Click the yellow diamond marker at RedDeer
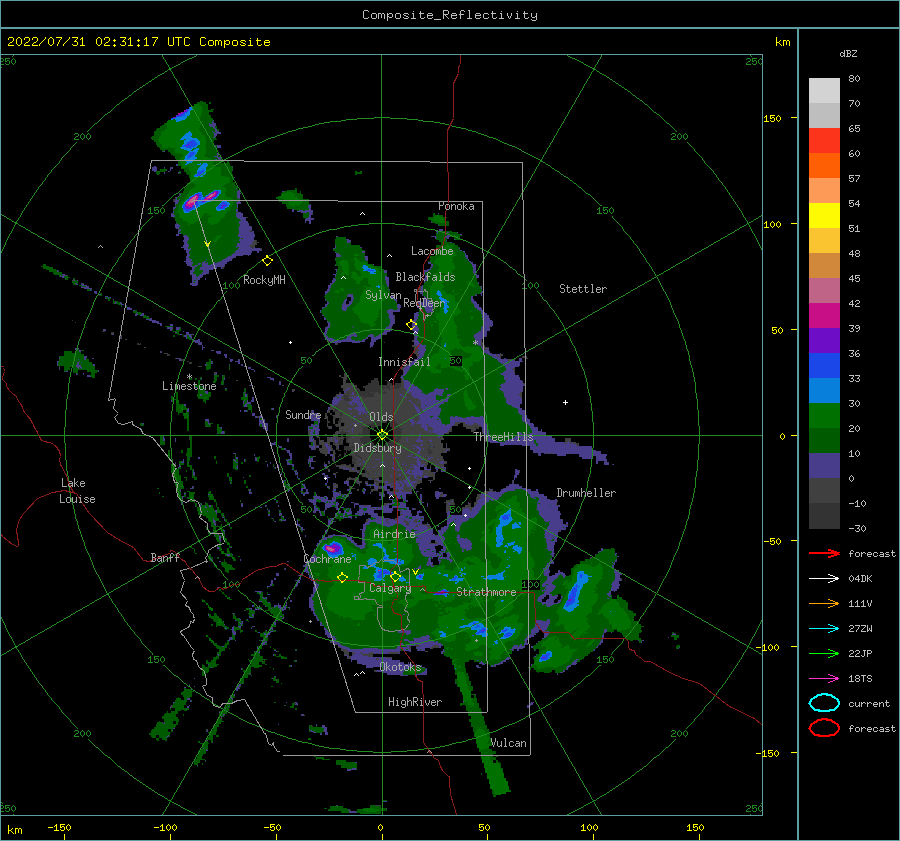The width and height of the screenshot is (900, 841). click(x=412, y=325)
